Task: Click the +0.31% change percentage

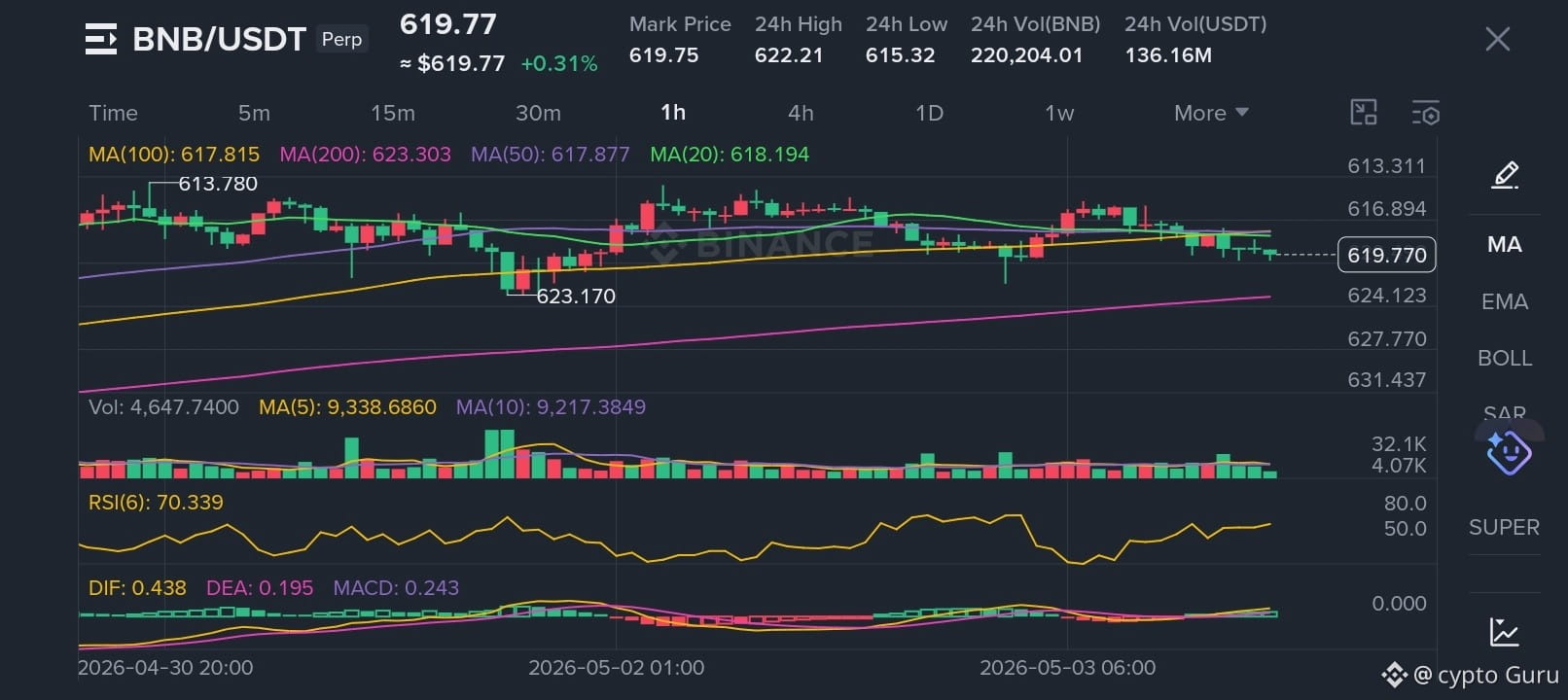Action: point(559,63)
